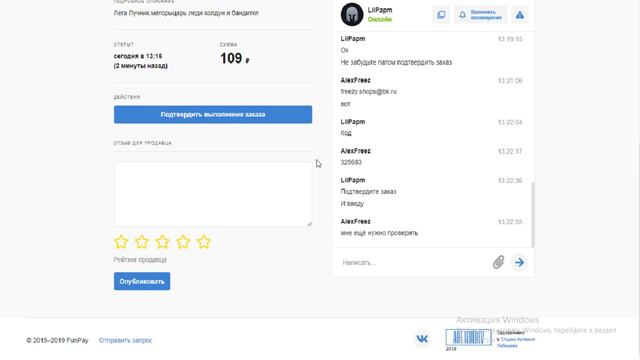This screenshot has height=360, width=640.
Task: Click the 'Рейтинг продавца' label
Action: (140, 260)
